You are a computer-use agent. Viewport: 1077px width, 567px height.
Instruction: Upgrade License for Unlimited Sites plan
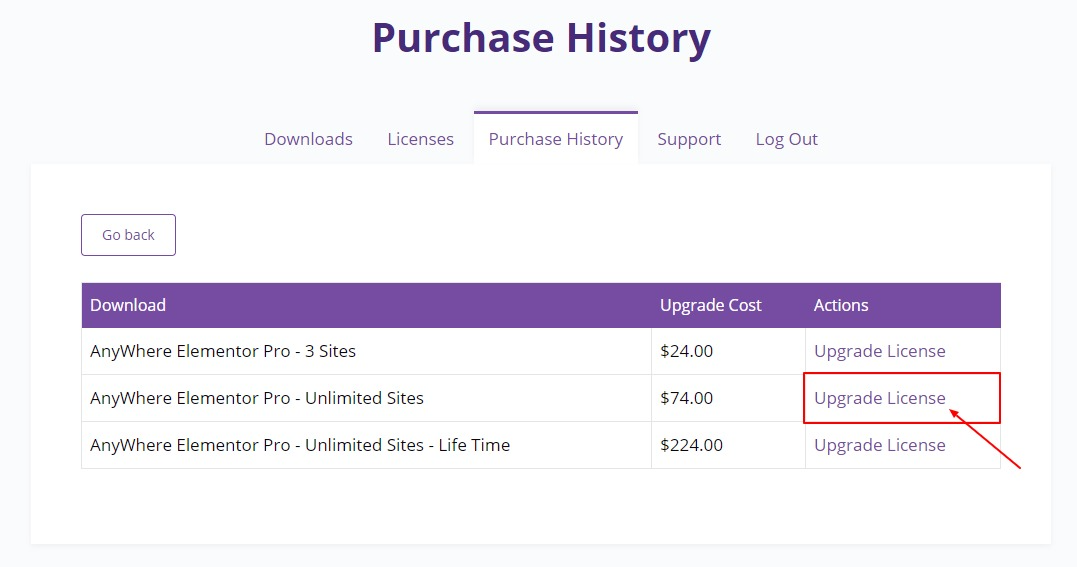880,398
